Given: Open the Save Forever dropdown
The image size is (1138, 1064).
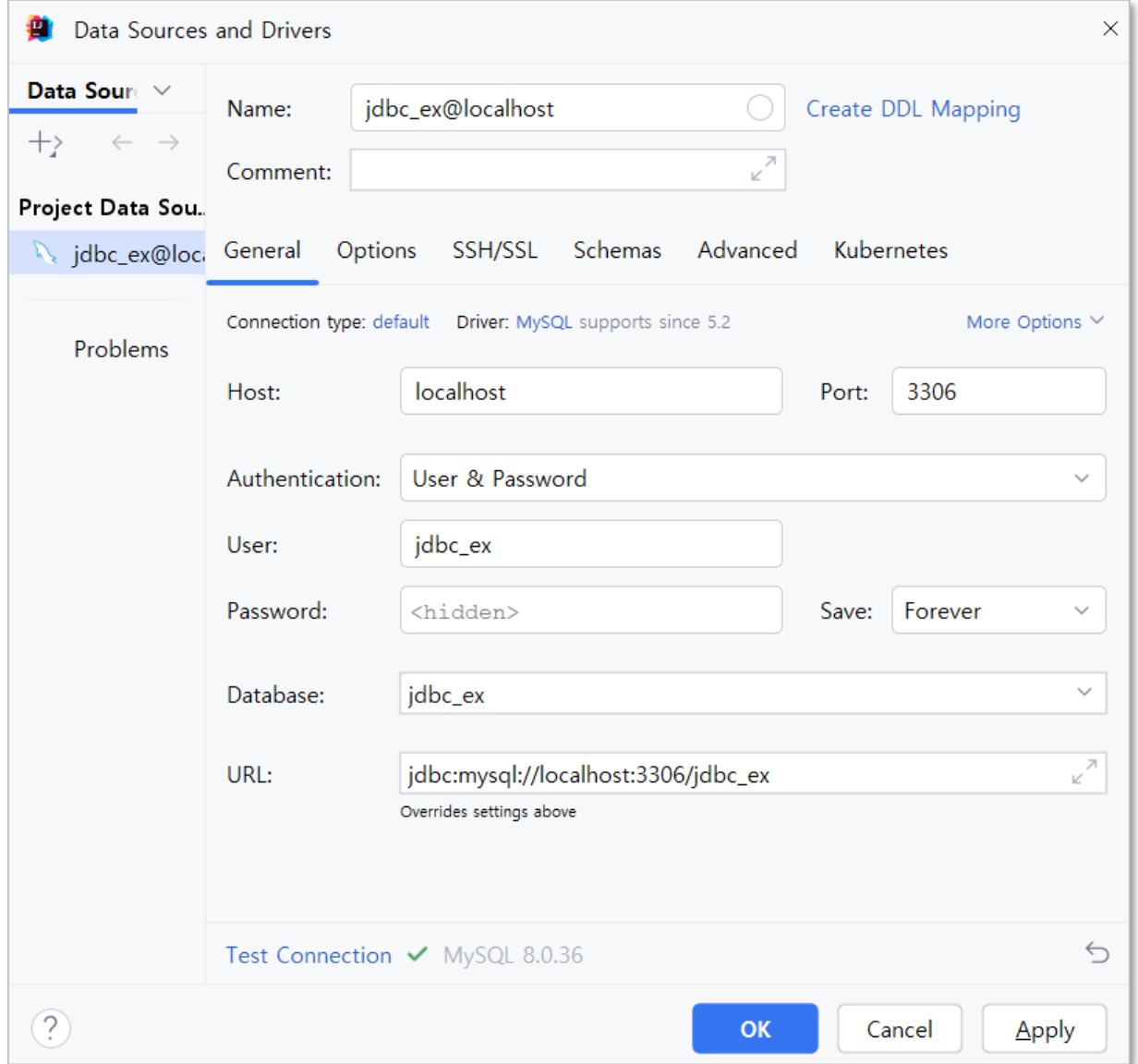Looking at the screenshot, I should tap(998, 610).
